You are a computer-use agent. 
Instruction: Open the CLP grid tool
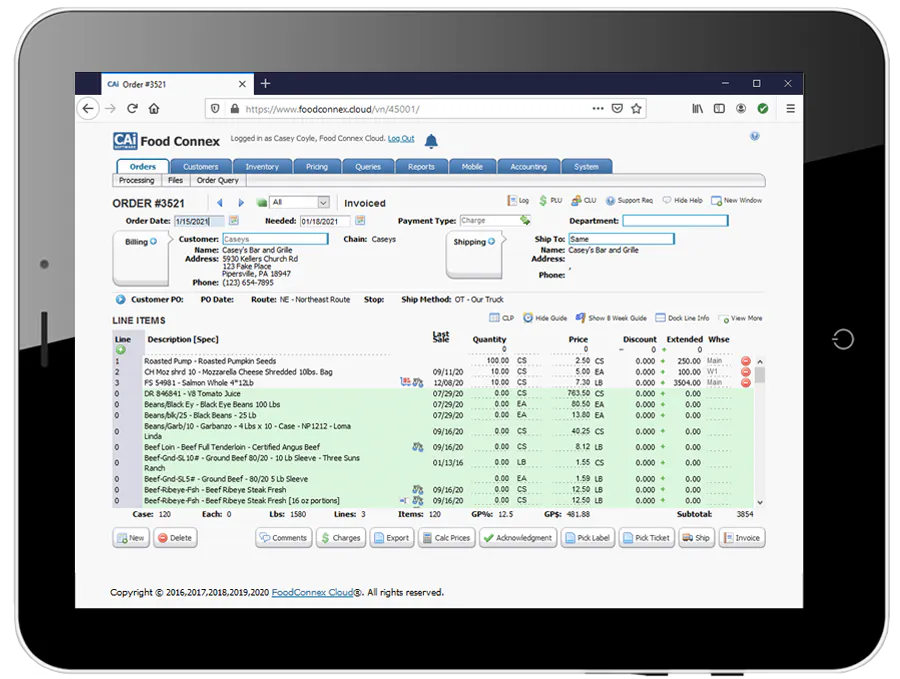point(501,318)
